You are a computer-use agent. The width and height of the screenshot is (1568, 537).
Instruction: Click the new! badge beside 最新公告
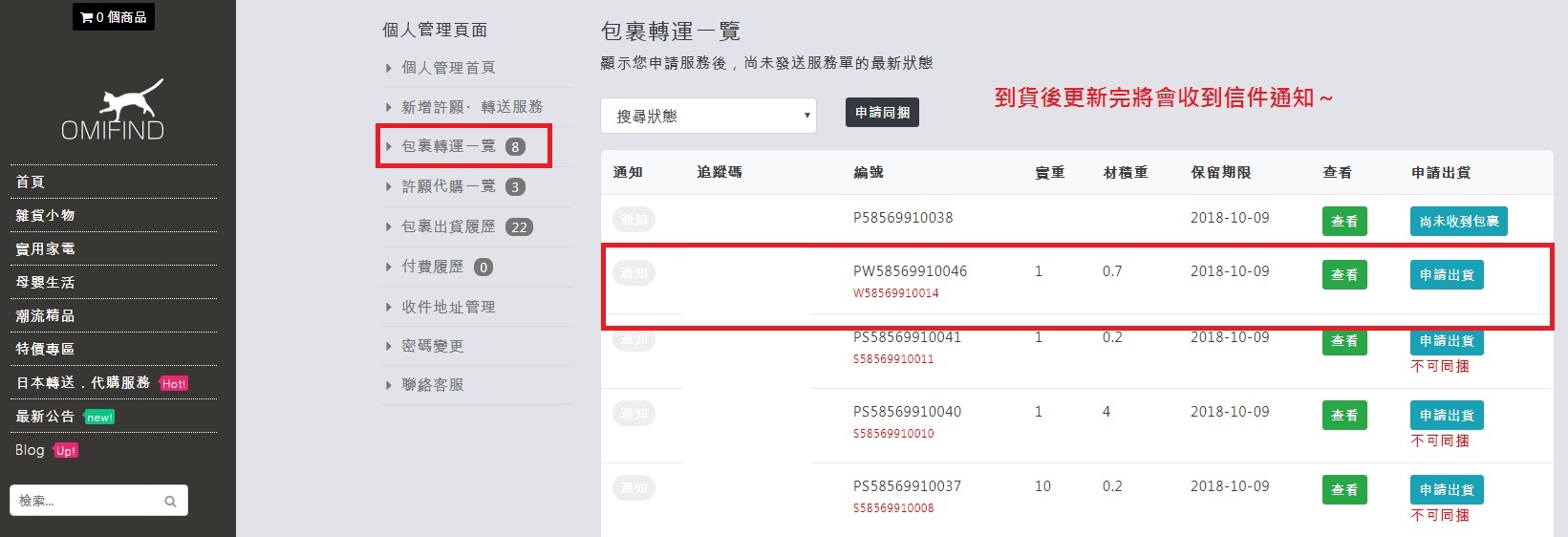(x=99, y=418)
